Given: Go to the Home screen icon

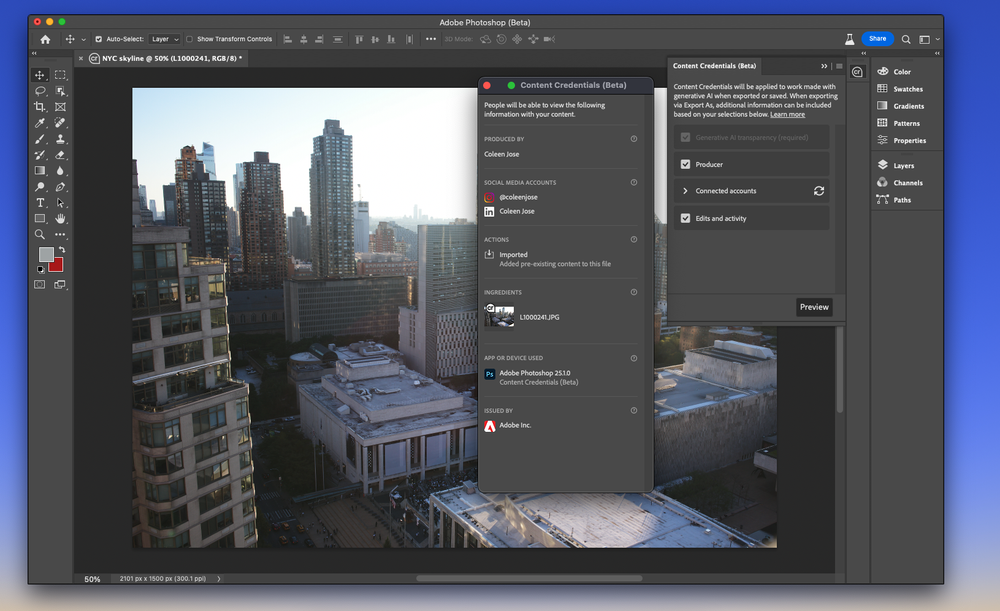Looking at the screenshot, I should tap(45, 39).
